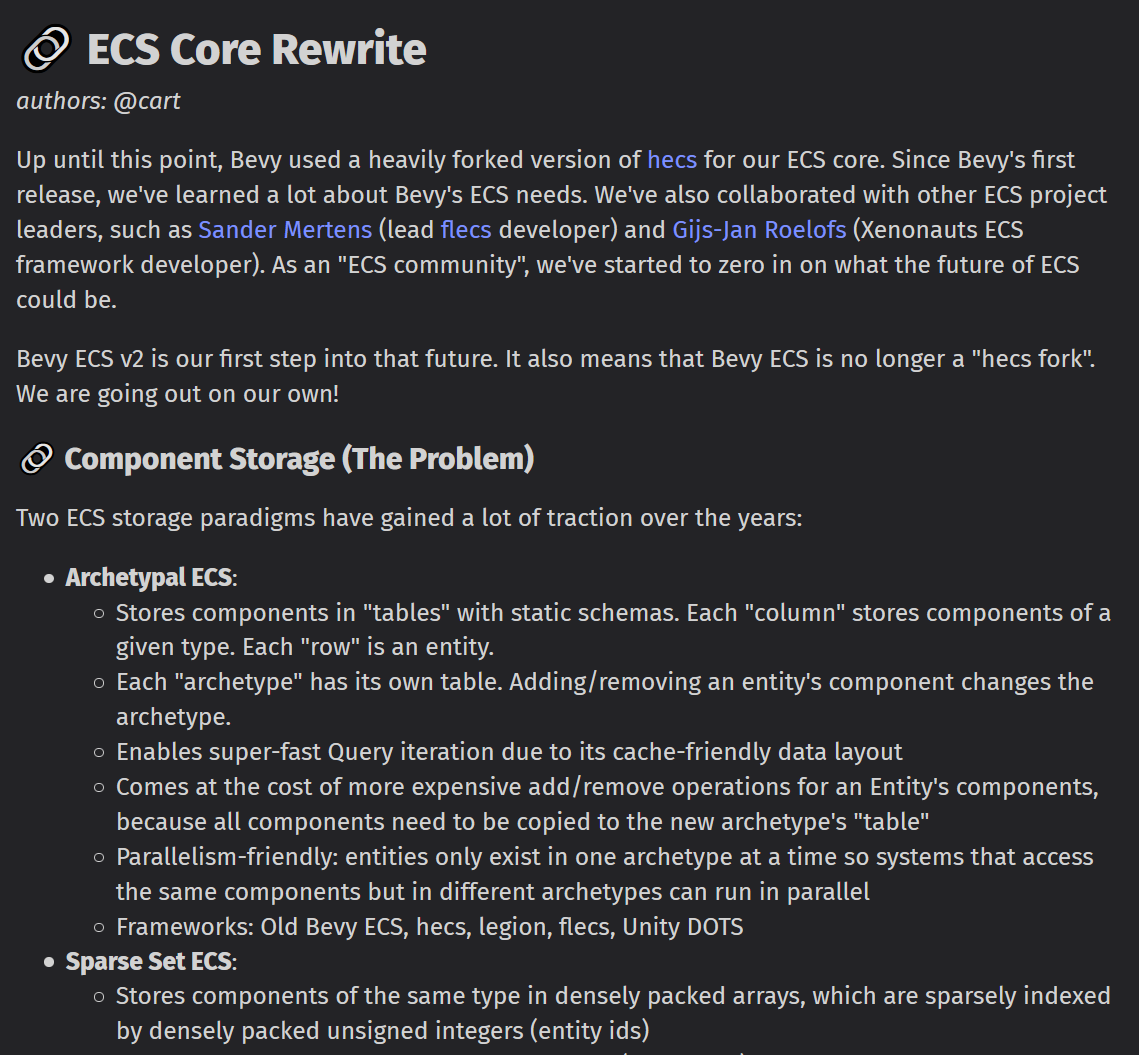
Task: Click the anchor link icon beside ECS Core Rewrite
Action: pos(46,49)
